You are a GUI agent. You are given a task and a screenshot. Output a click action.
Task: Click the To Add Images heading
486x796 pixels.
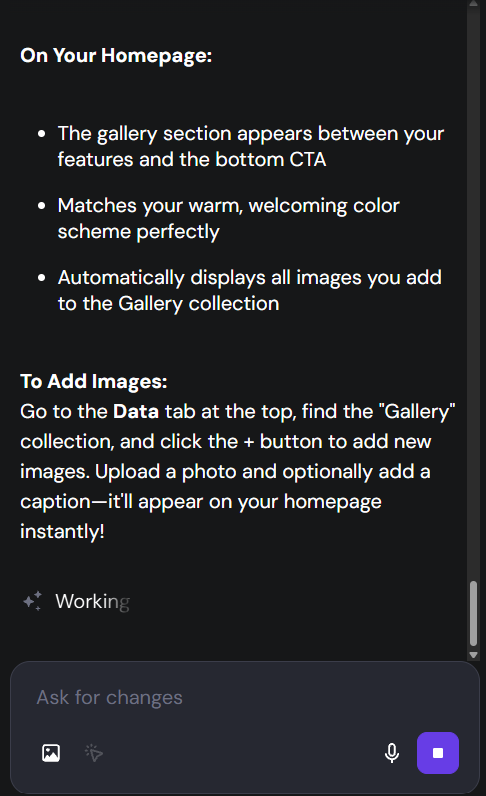tap(93, 381)
